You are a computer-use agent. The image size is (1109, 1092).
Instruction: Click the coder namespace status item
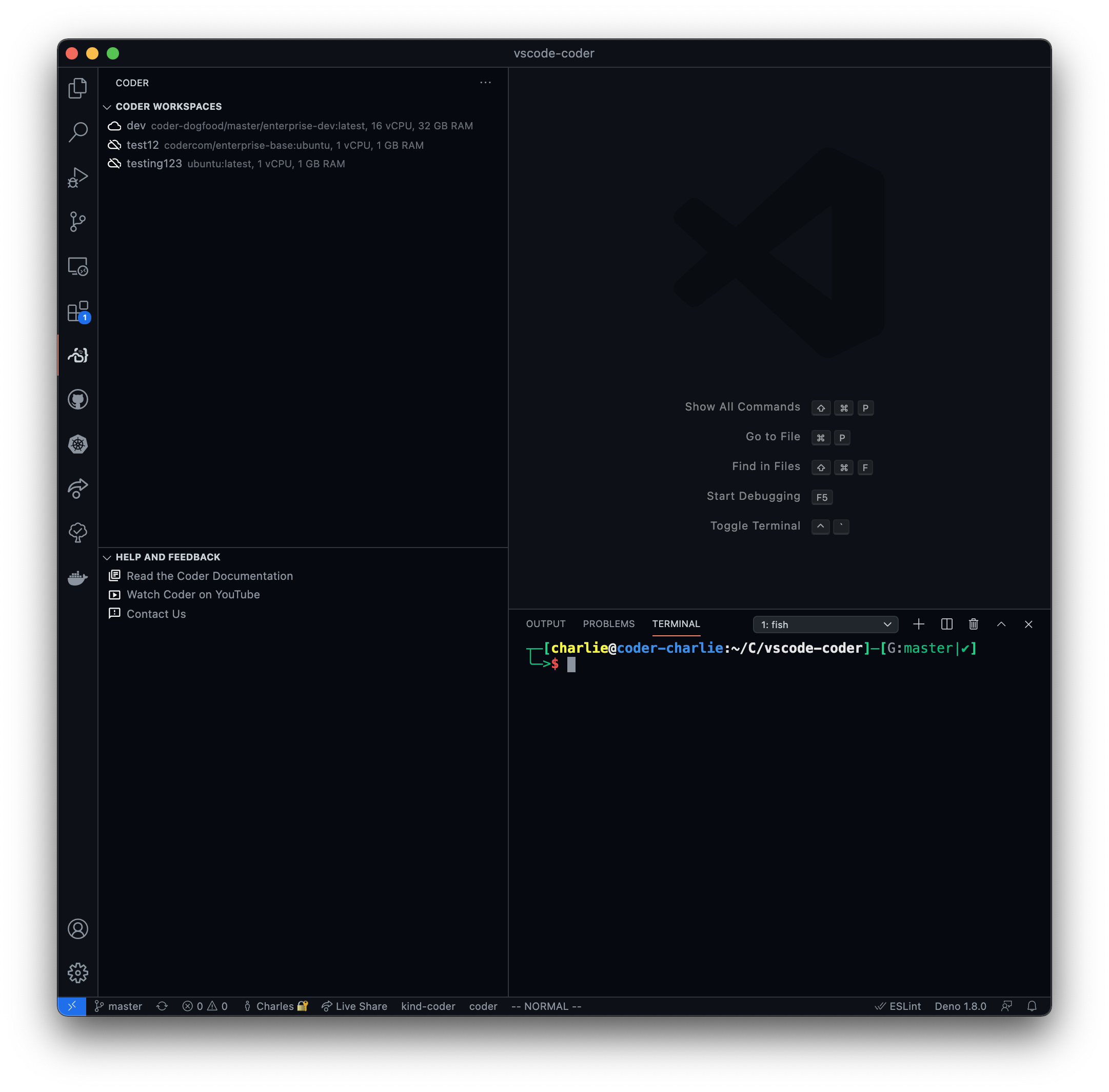point(483,1006)
